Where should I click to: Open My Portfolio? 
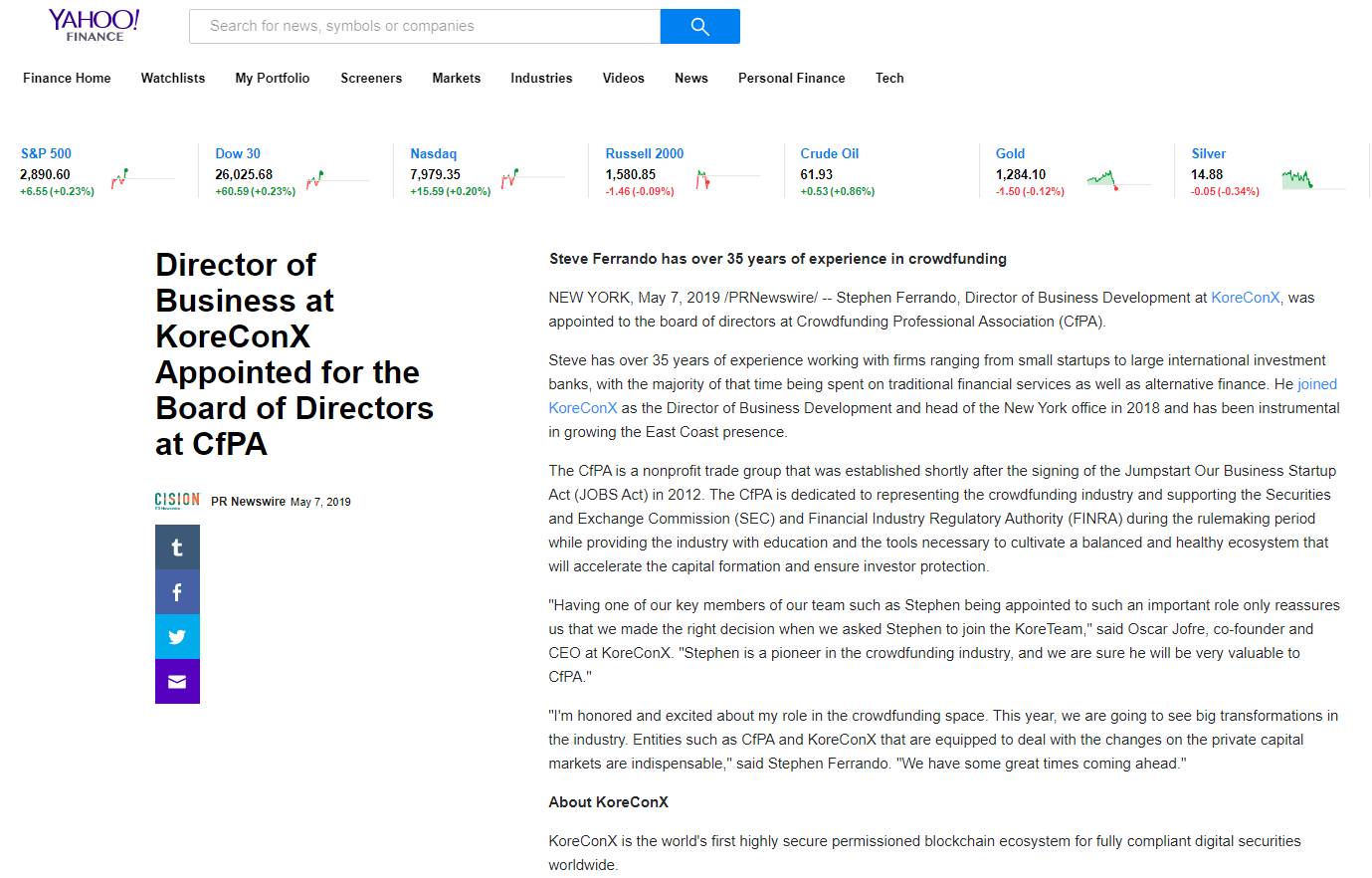273,78
